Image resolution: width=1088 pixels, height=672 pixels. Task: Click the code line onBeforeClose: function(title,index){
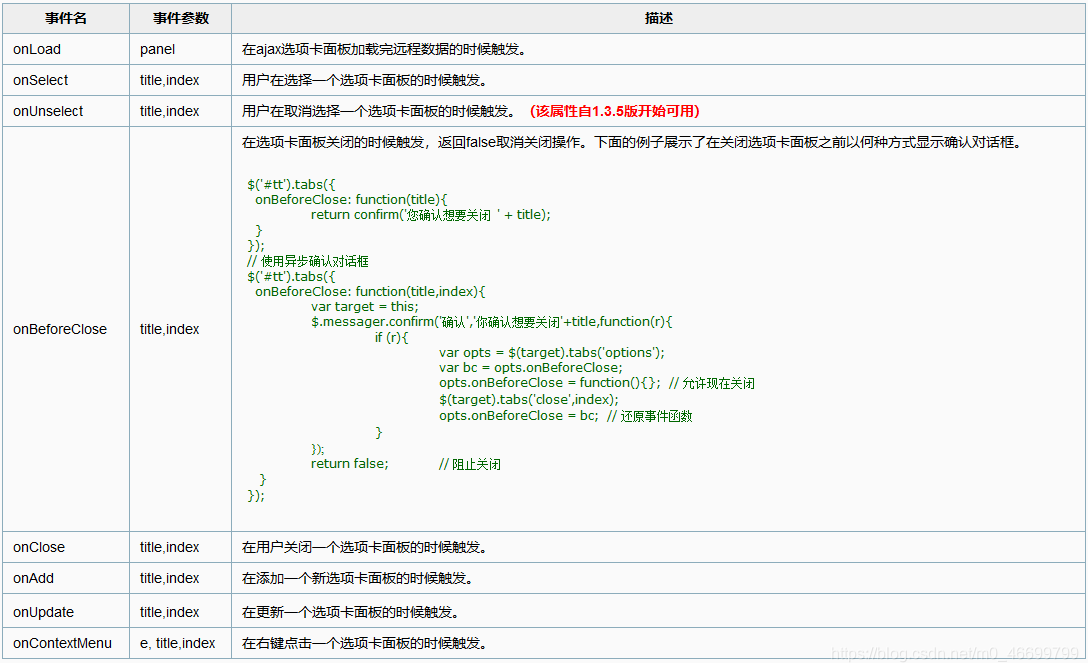click(370, 292)
